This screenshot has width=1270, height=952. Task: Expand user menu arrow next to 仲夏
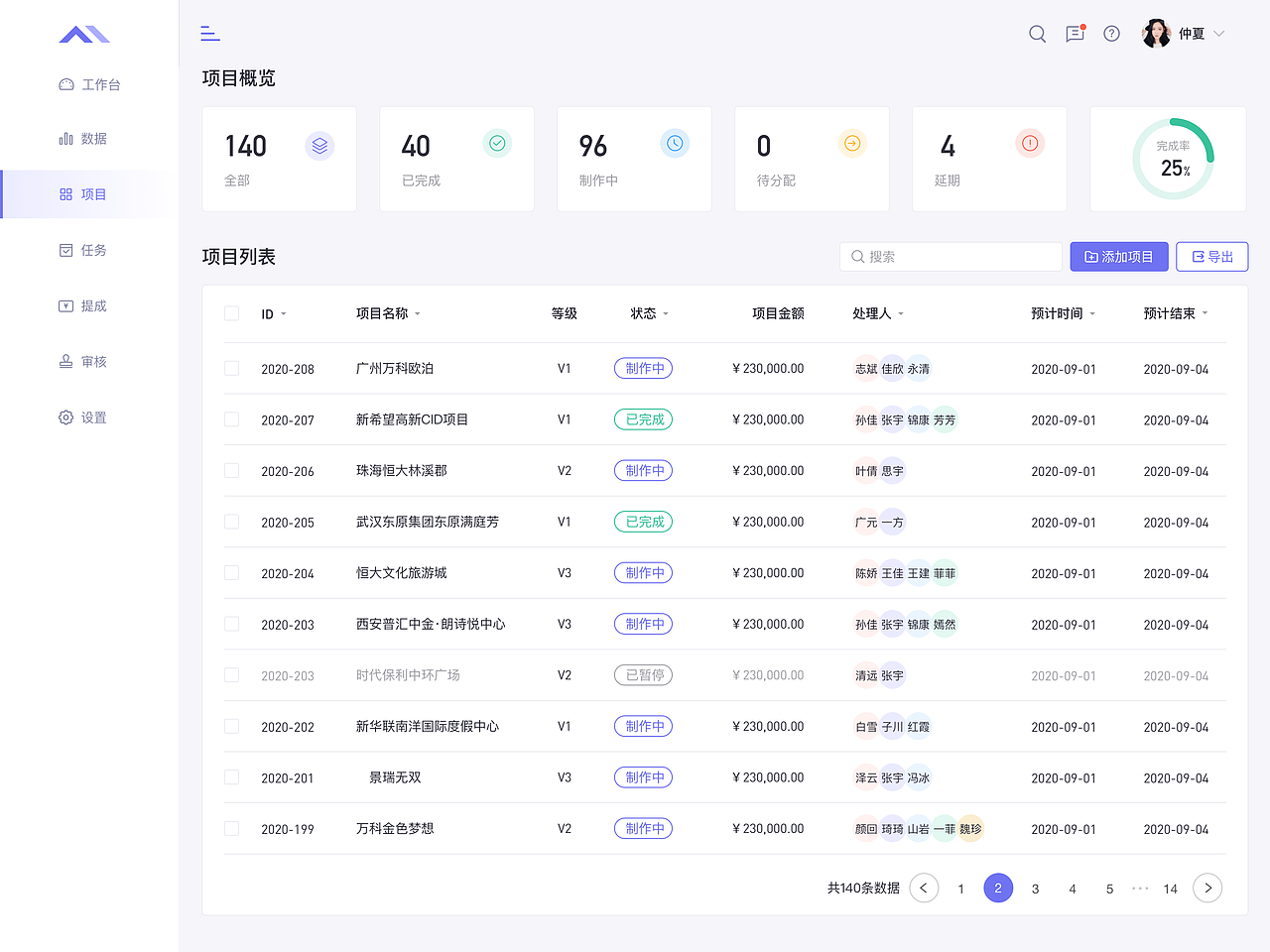[1219, 34]
